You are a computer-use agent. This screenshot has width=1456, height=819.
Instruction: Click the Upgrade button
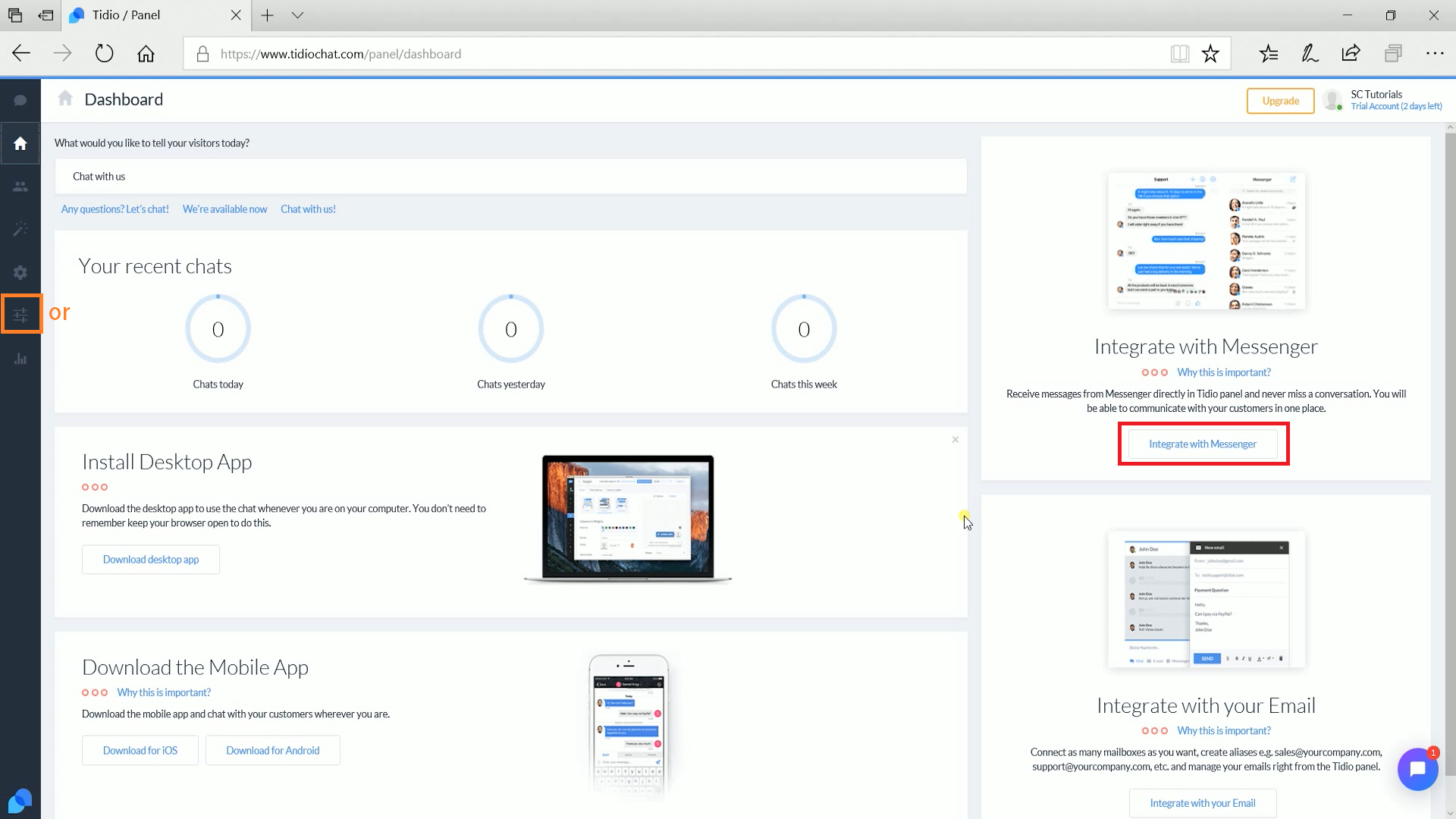pos(1280,101)
